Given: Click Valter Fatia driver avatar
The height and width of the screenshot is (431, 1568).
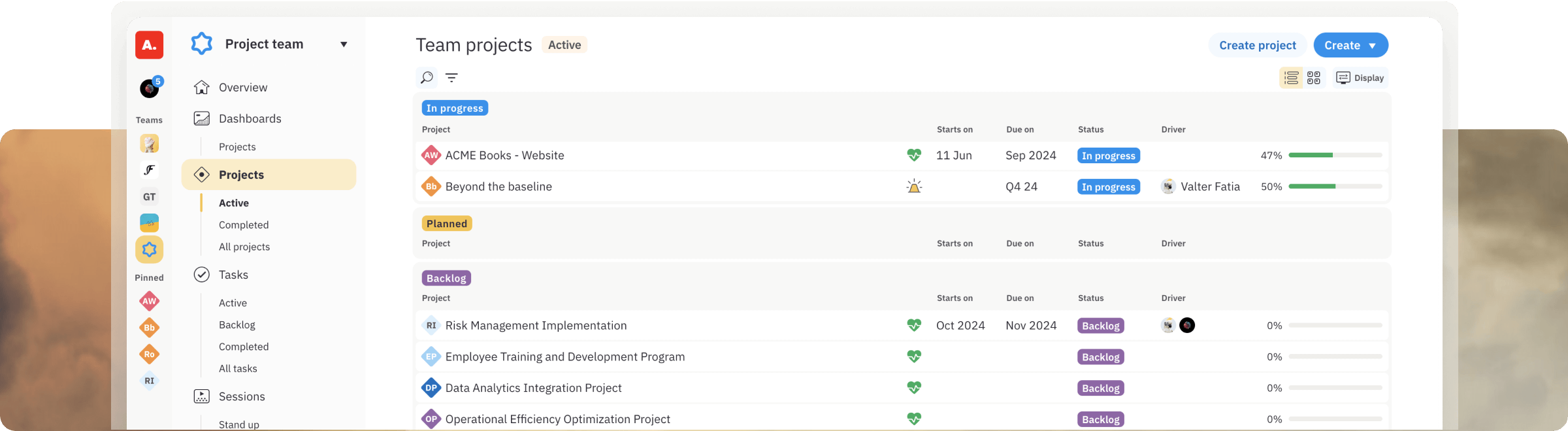Looking at the screenshot, I should [x=1168, y=187].
